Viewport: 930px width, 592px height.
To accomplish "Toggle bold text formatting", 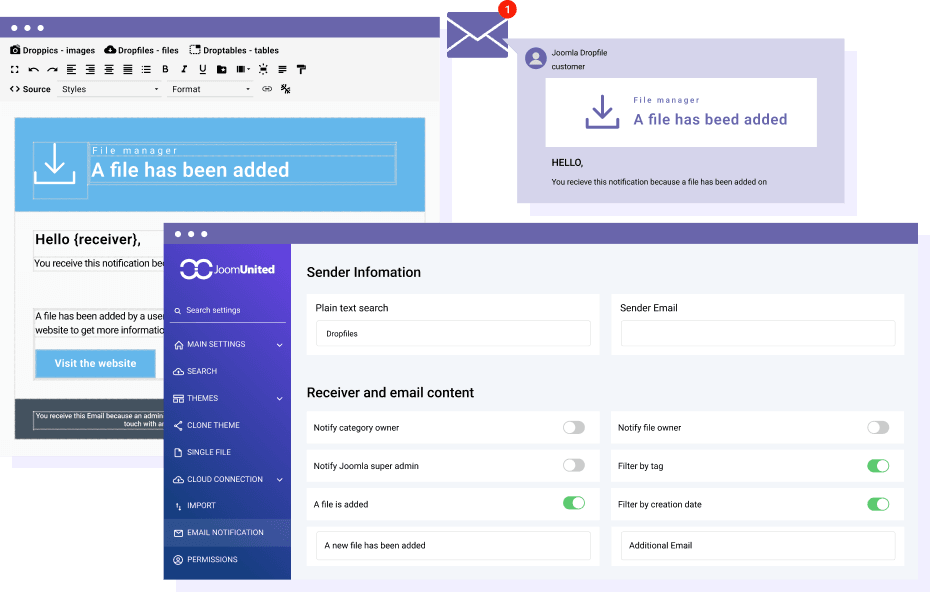I will tap(165, 70).
